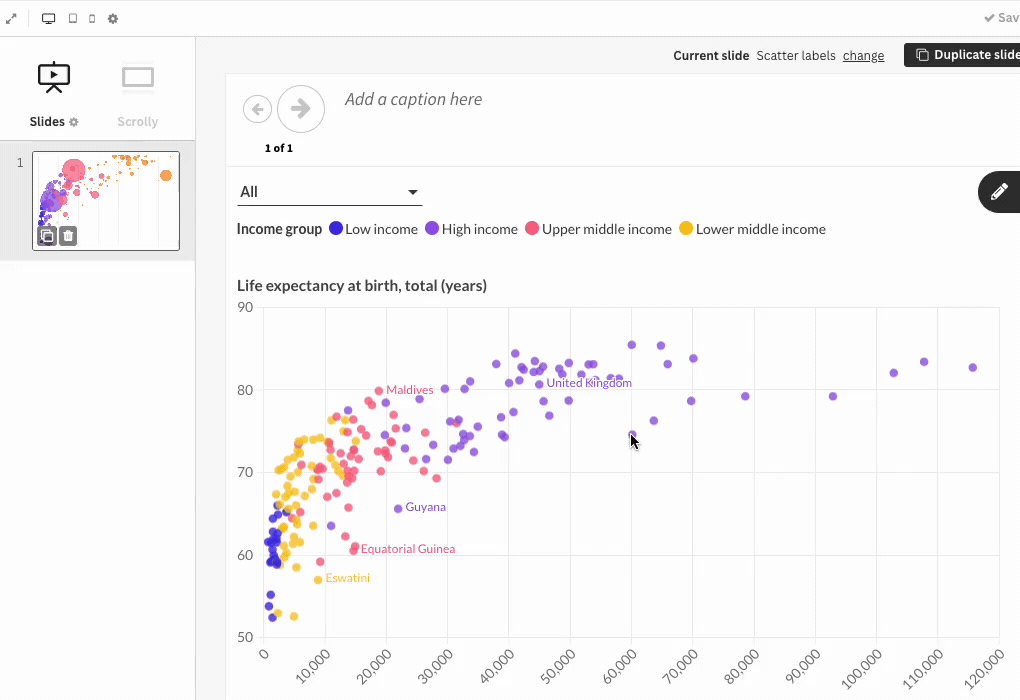
Task: Toggle High income legend filter
Action: tap(472, 229)
